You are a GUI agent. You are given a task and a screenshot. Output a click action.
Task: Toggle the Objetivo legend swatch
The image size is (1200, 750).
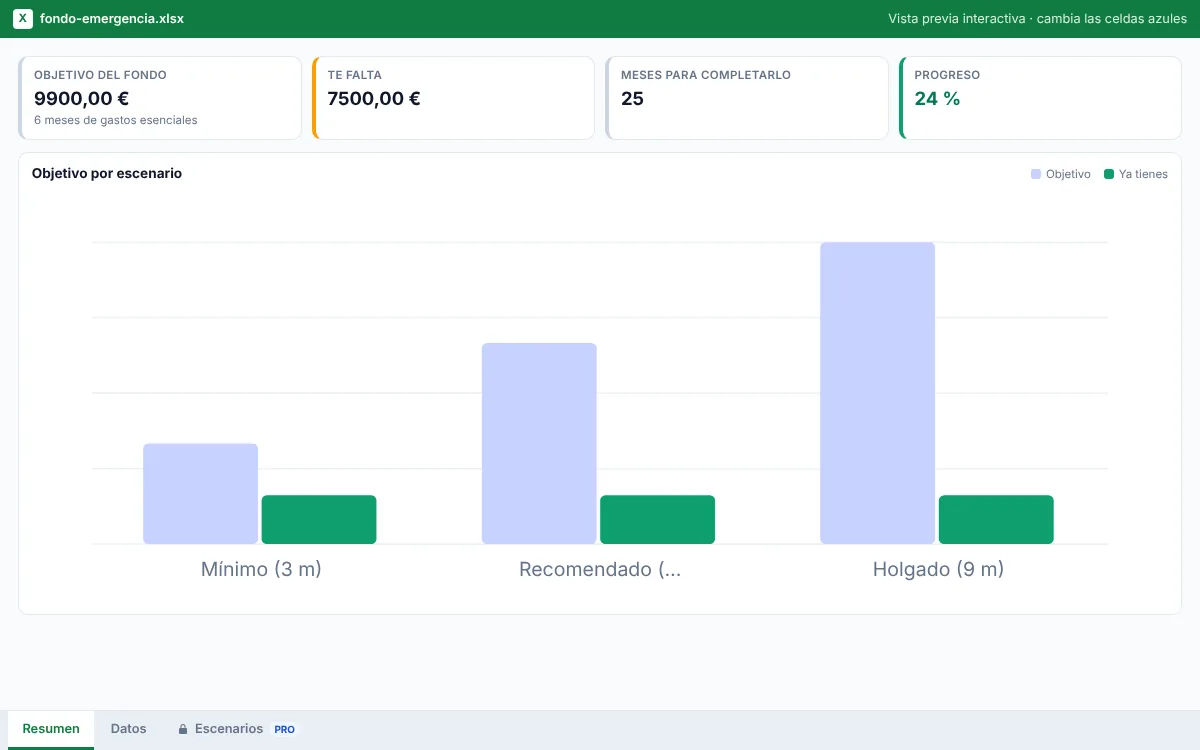[1036, 174]
